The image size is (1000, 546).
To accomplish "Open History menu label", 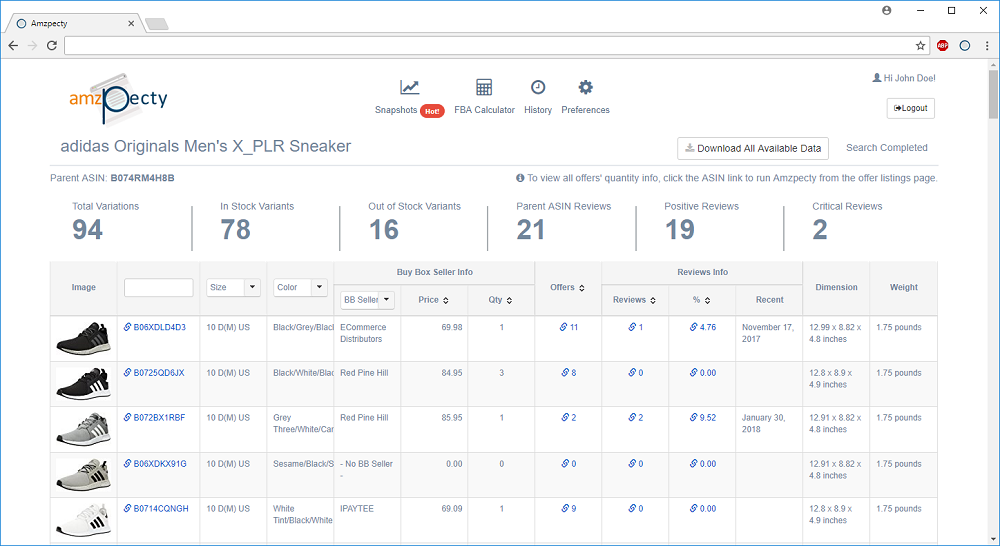I will coord(538,110).
